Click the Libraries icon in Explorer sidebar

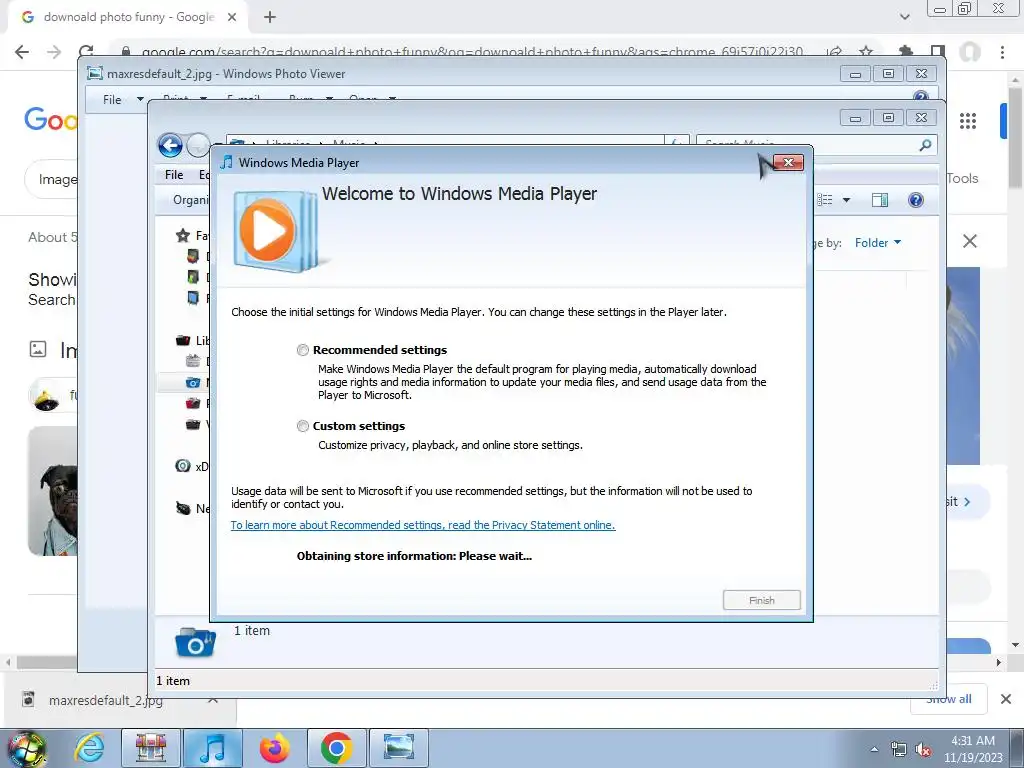(x=184, y=340)
